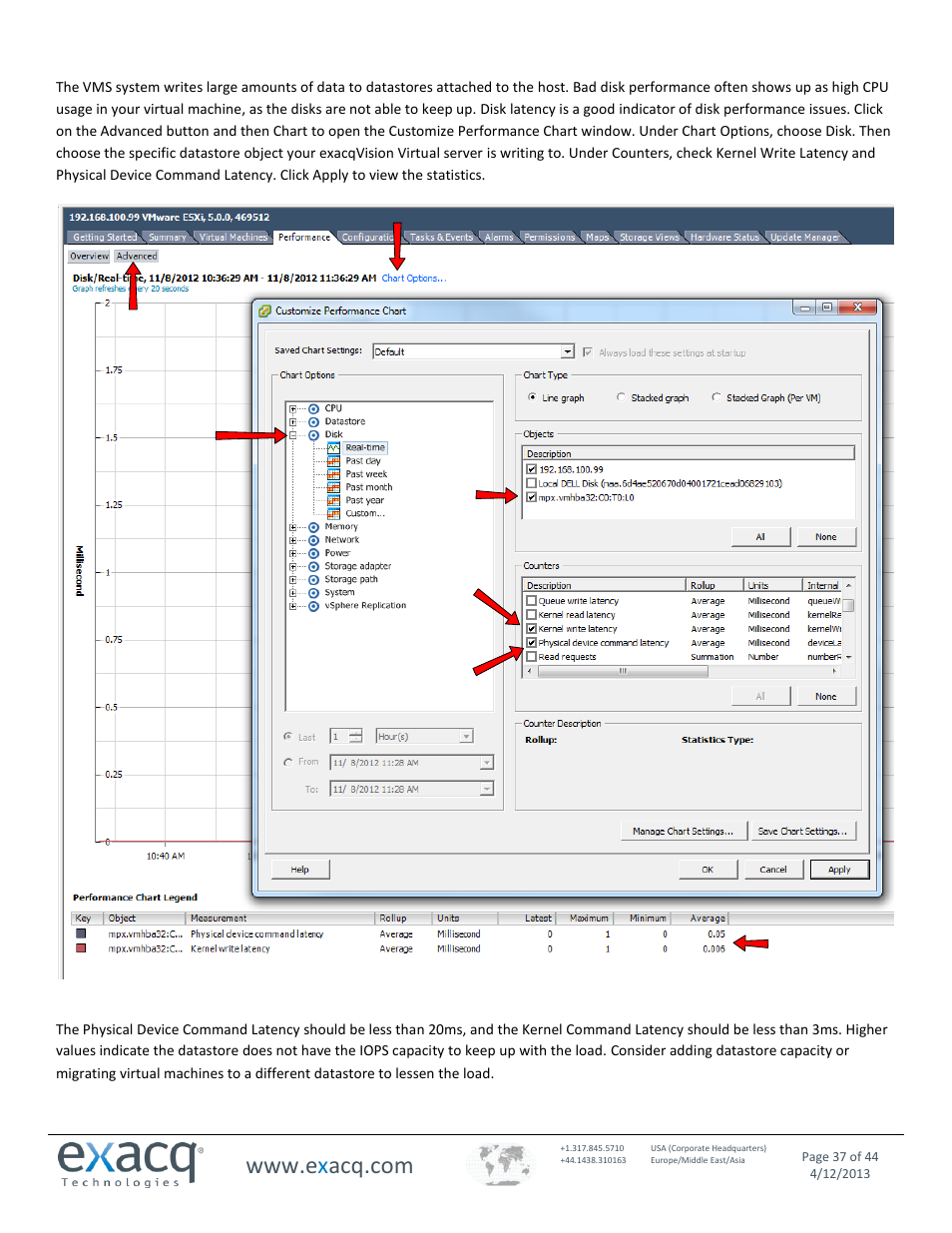Open the Update Manager tab
The width and height of the screenshot is (952, 1233).
coord(804,238)
